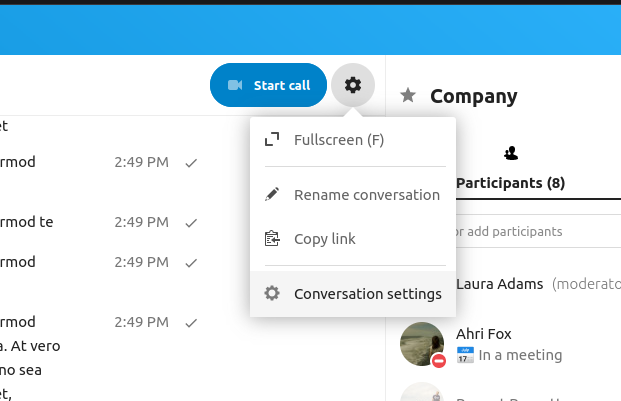The width and height of the screenshot is (621, 401).
Task: Click the gear icon beside Conversation settings
Action: pos(271,294)
